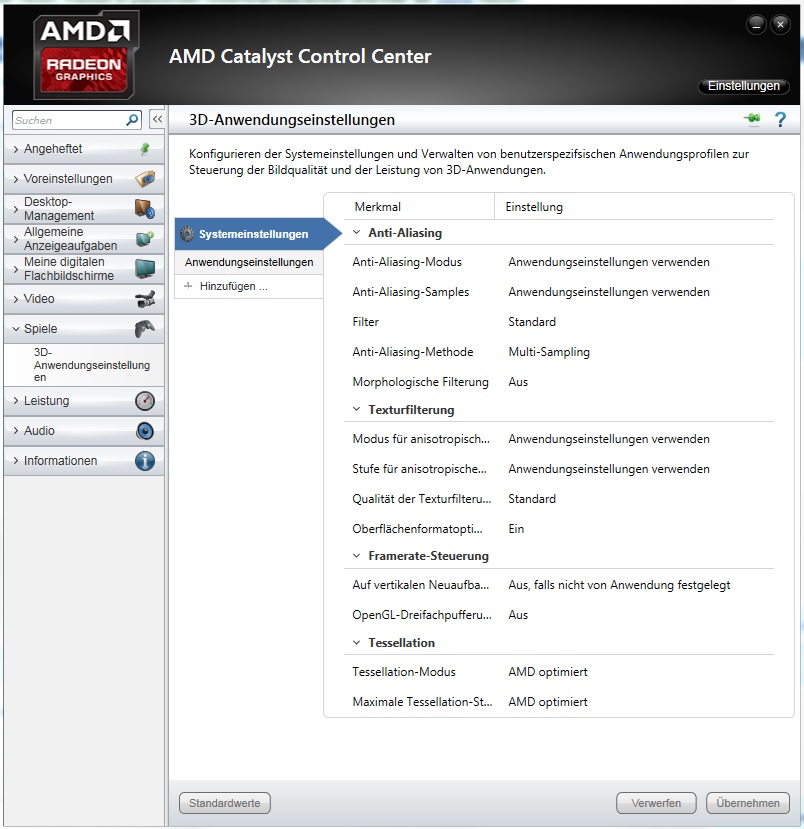Screen dimensions: 804x829
Task: Expand the Informationen section
Action: (16, 461)
